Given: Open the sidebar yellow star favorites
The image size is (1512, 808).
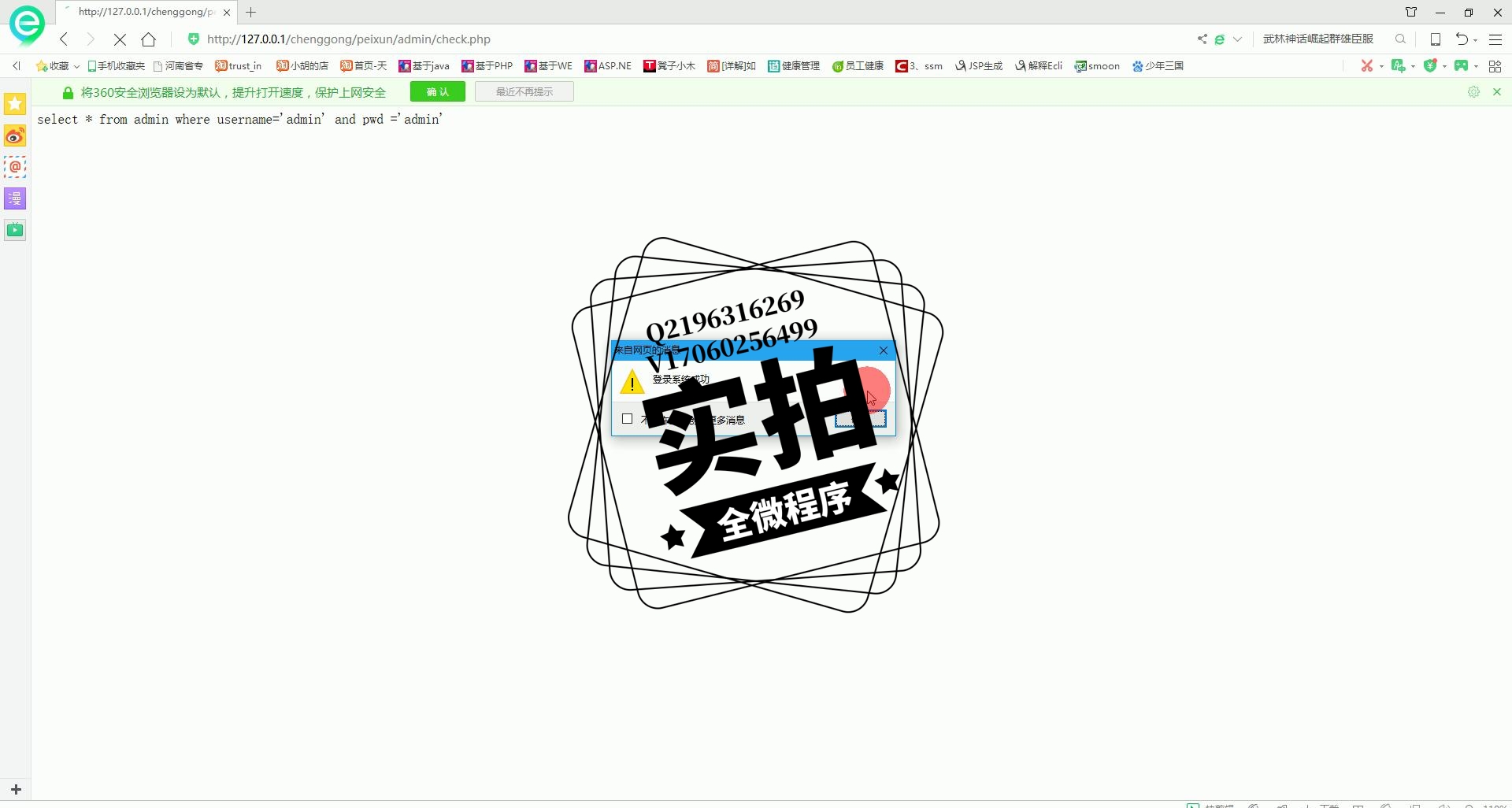Looking at the screenshot, I should click(15, 104).
